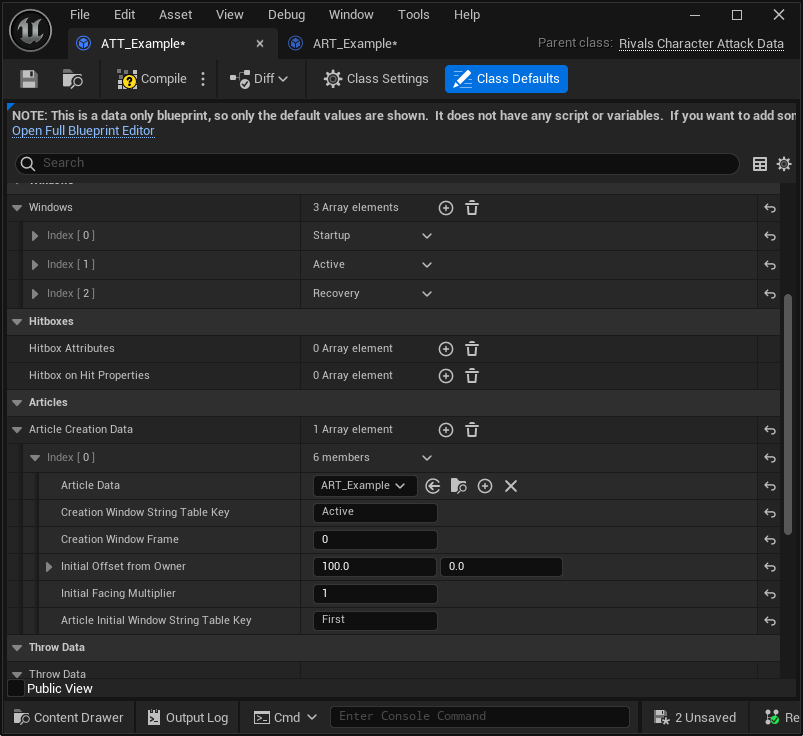The image size is (803, 736).
Task: Clear the Article Data reference
Action: coord(511,486)
